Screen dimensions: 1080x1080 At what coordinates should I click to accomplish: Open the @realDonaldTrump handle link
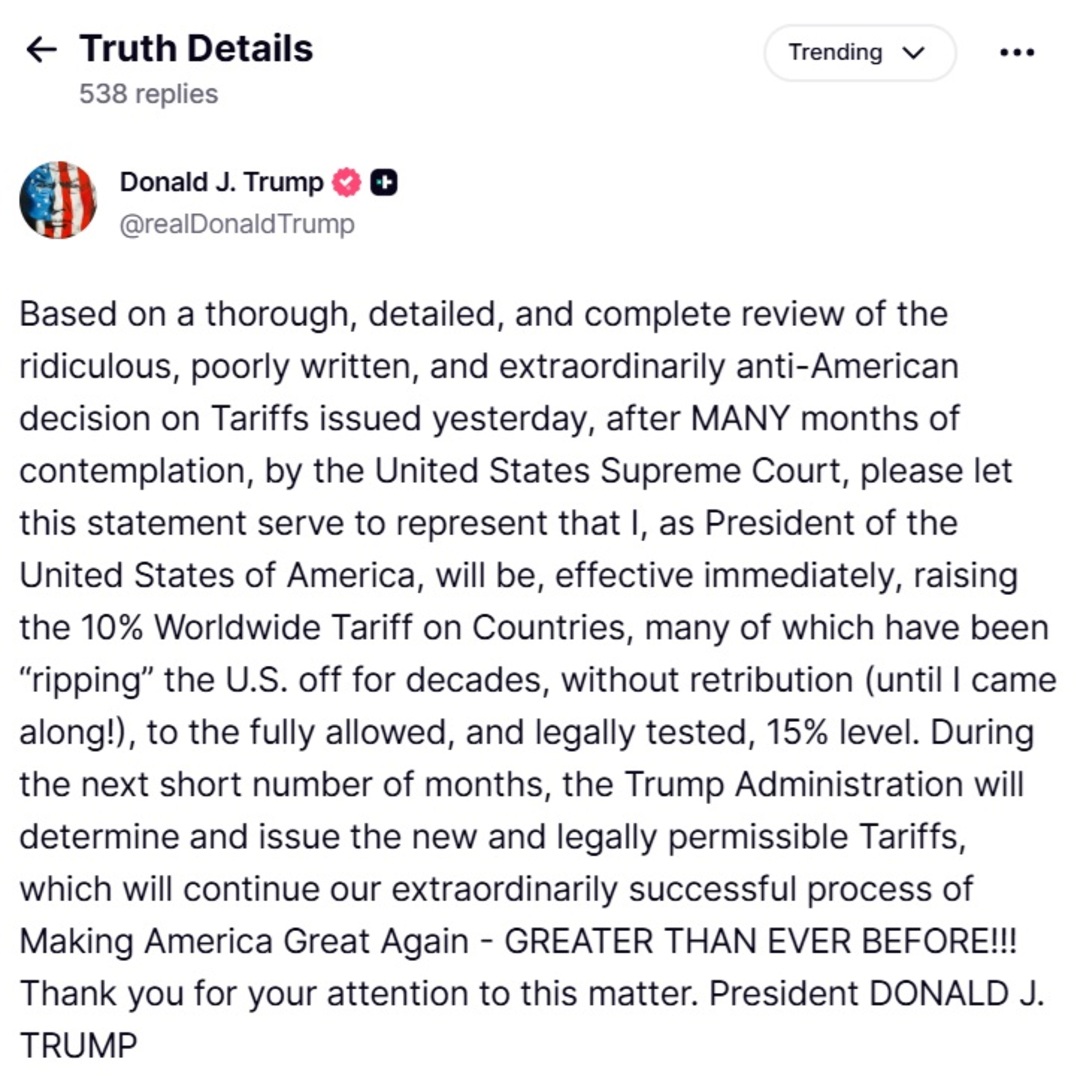[237, 224]
